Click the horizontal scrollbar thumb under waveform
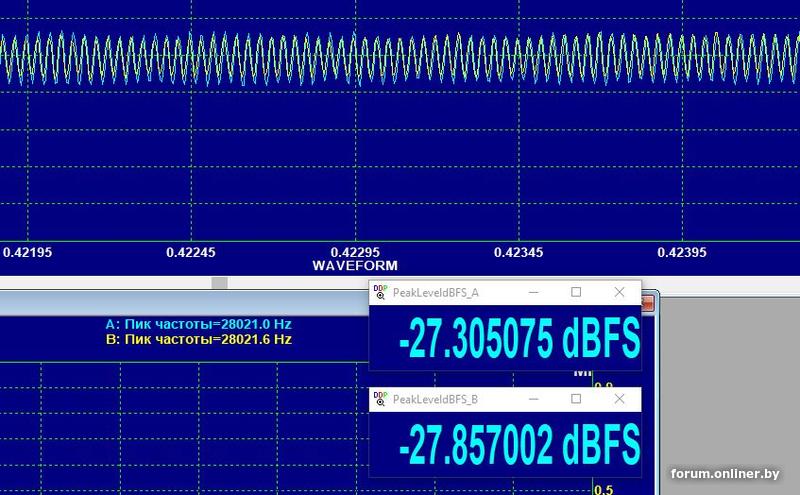The width and height of the screenshot is (800, 495). click(x=219, y=283)
